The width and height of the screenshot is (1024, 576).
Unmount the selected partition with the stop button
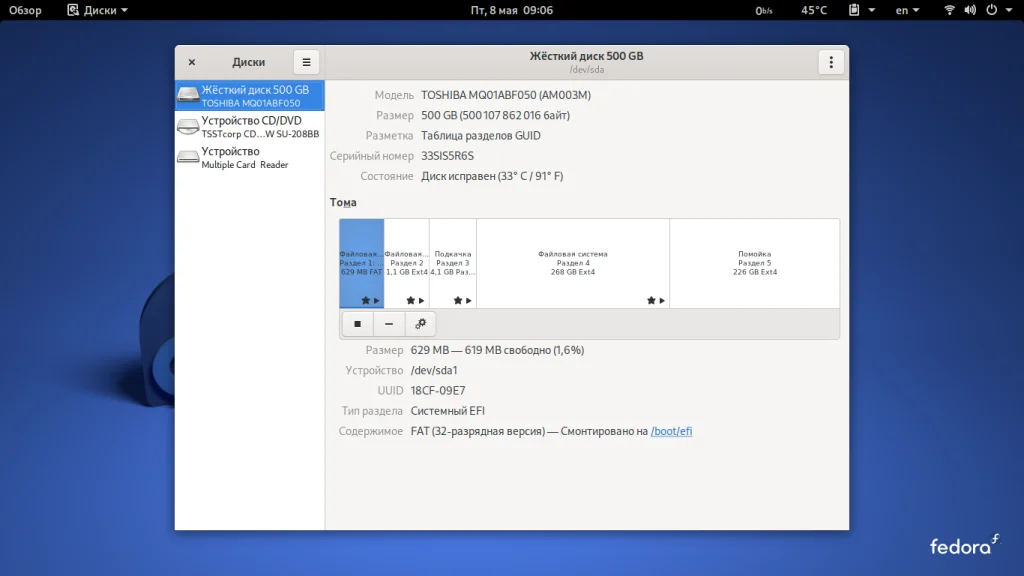[357, 324]
